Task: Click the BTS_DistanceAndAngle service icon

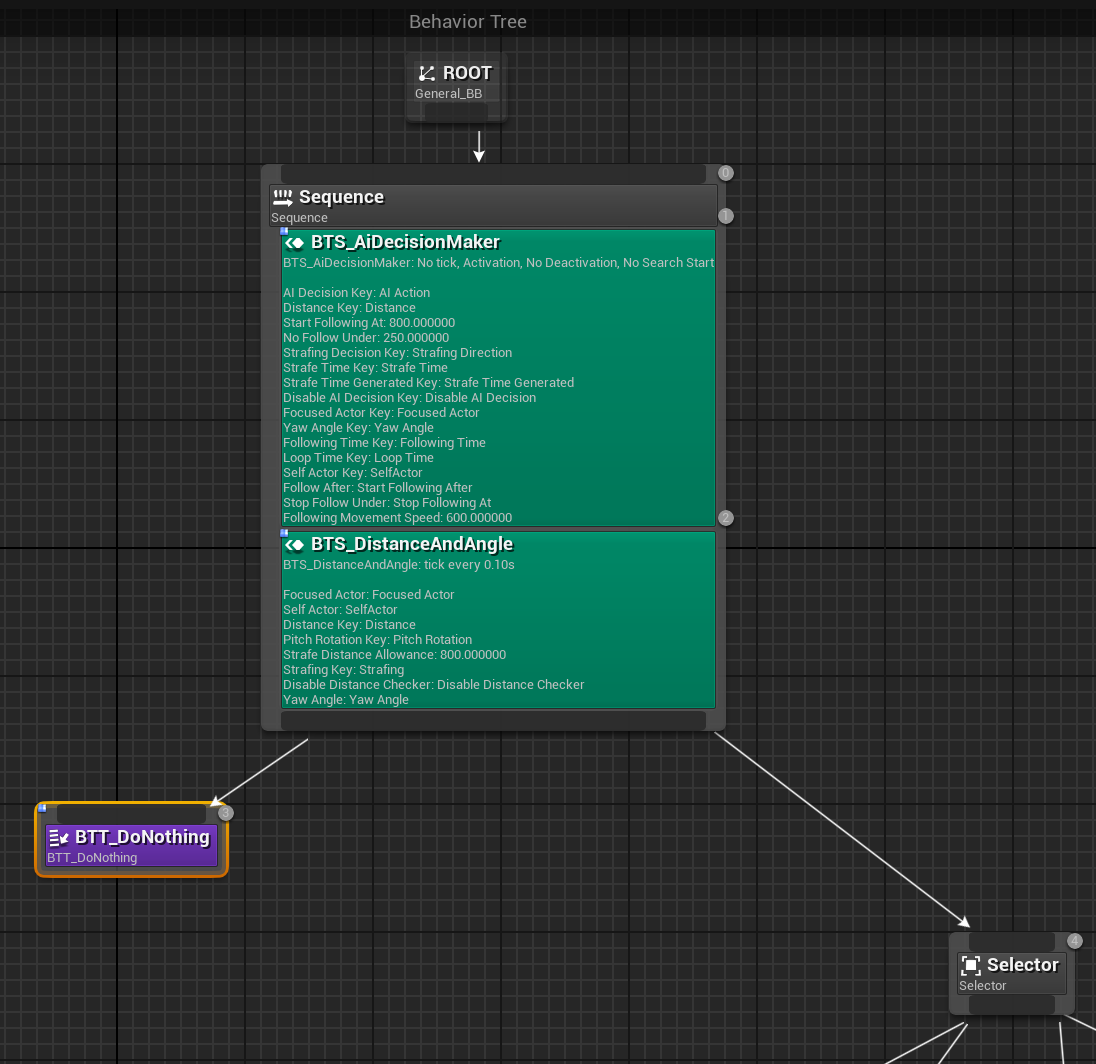Action: pos(294,545)
